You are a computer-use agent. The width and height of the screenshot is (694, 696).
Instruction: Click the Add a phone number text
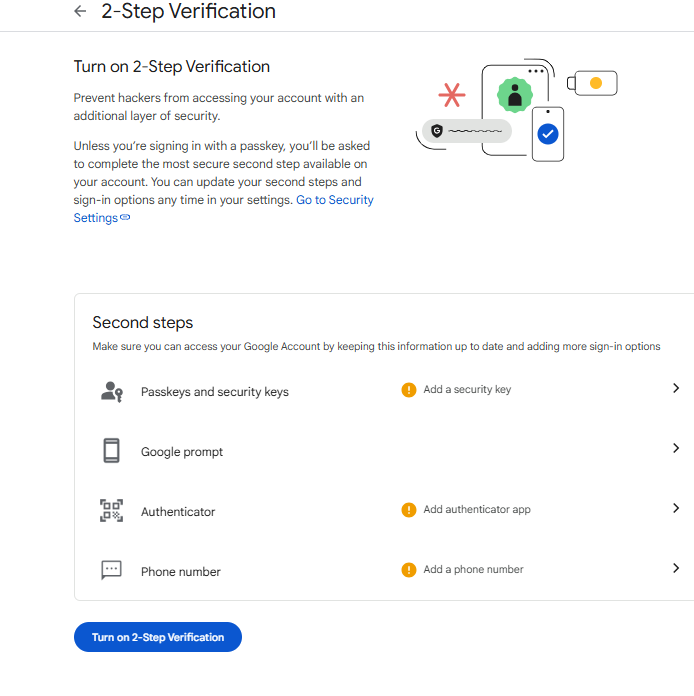click(473, 569)
